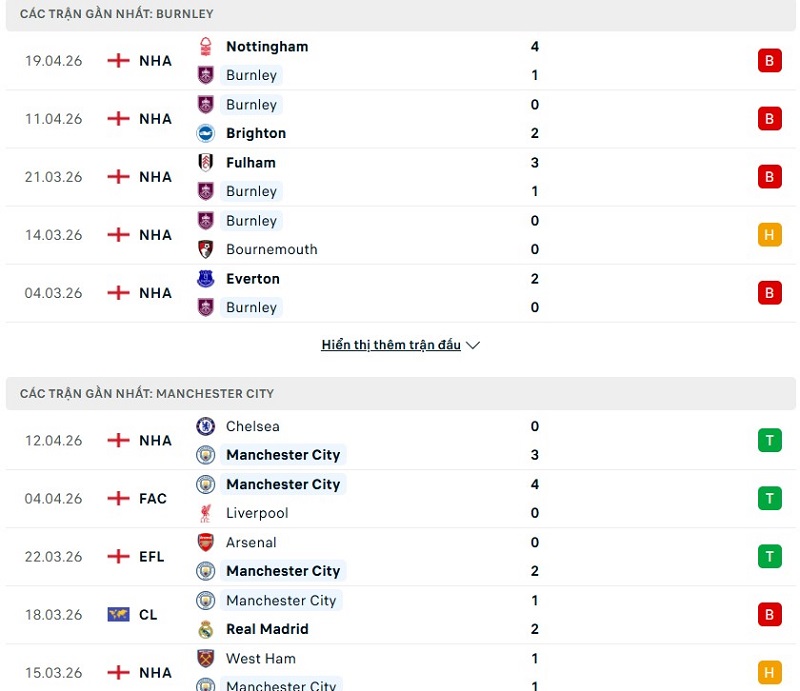Click the EFL competition label
Screen dimensions: 800x691
(x=150, y=556)
